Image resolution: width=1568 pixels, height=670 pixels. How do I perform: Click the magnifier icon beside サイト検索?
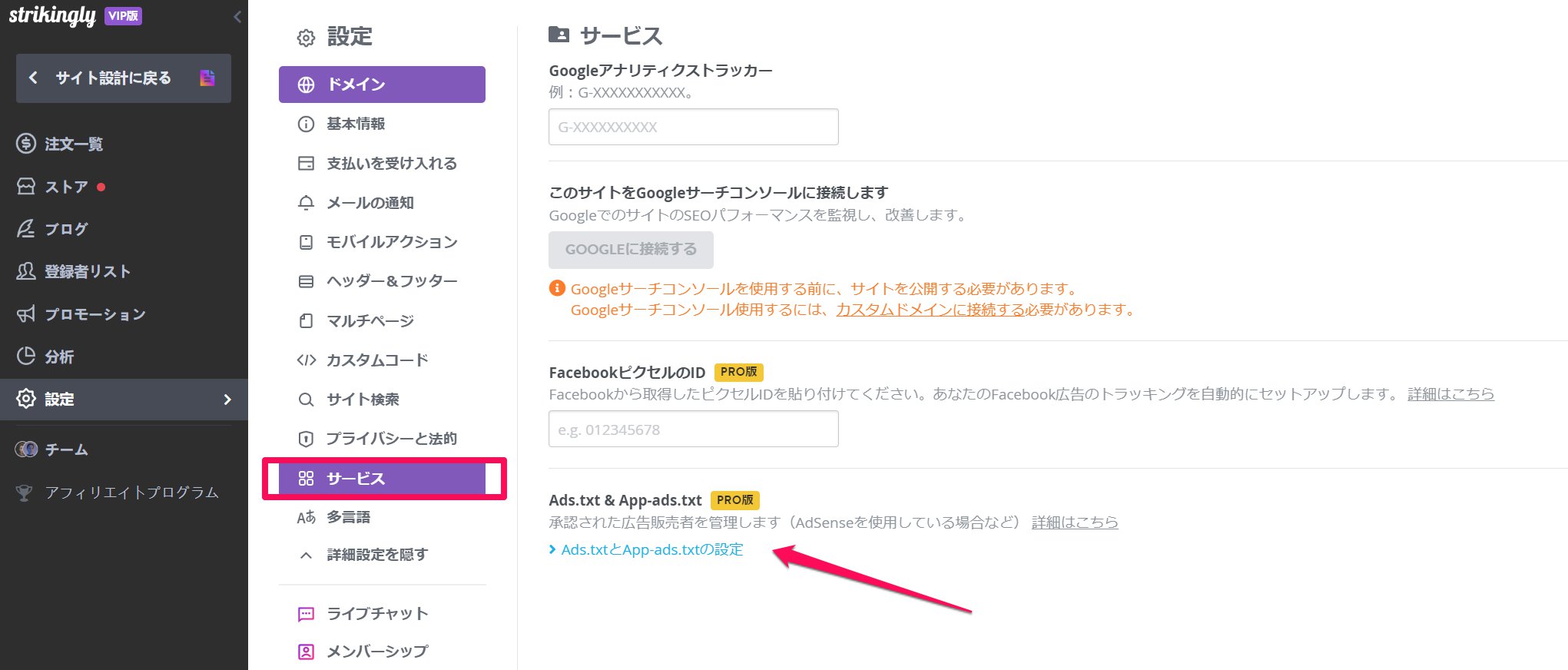click(x=306, y=400)
